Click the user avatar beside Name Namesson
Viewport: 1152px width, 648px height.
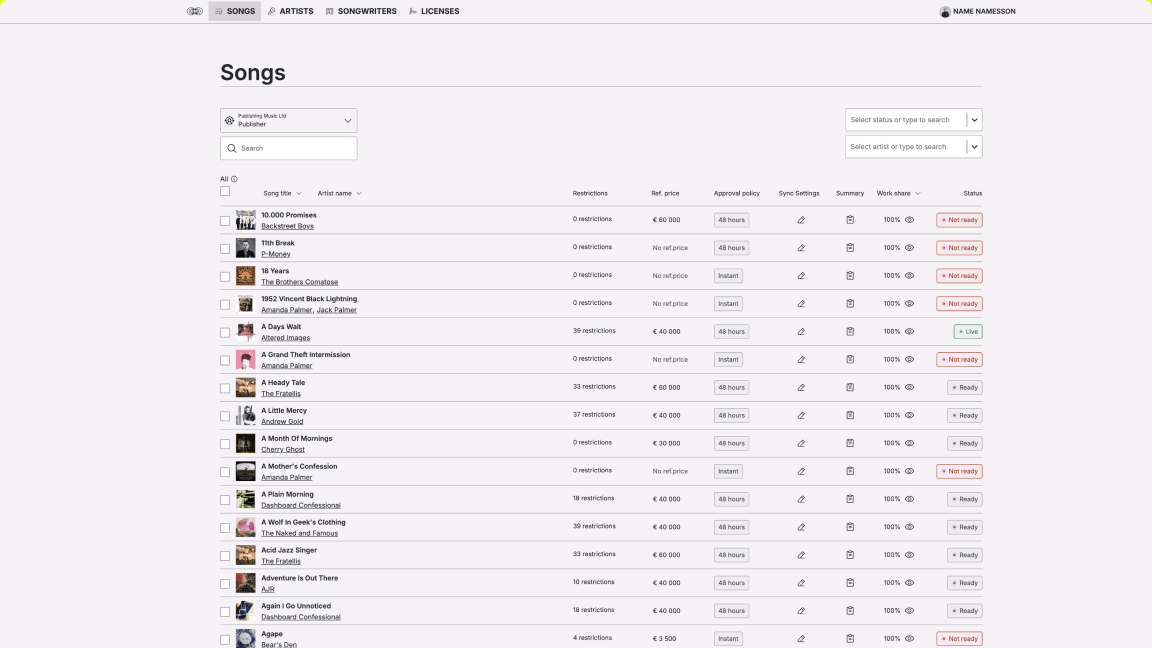[945, 12]
